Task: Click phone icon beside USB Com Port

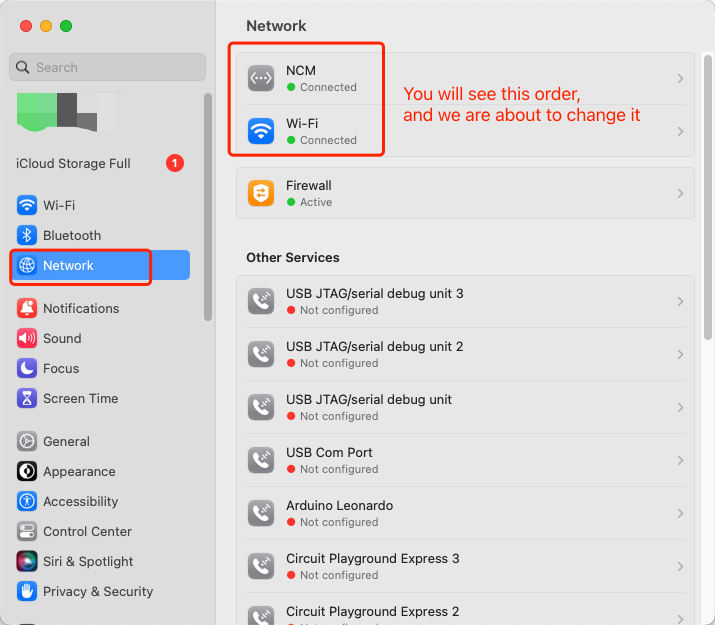Action: click(261, 460)
